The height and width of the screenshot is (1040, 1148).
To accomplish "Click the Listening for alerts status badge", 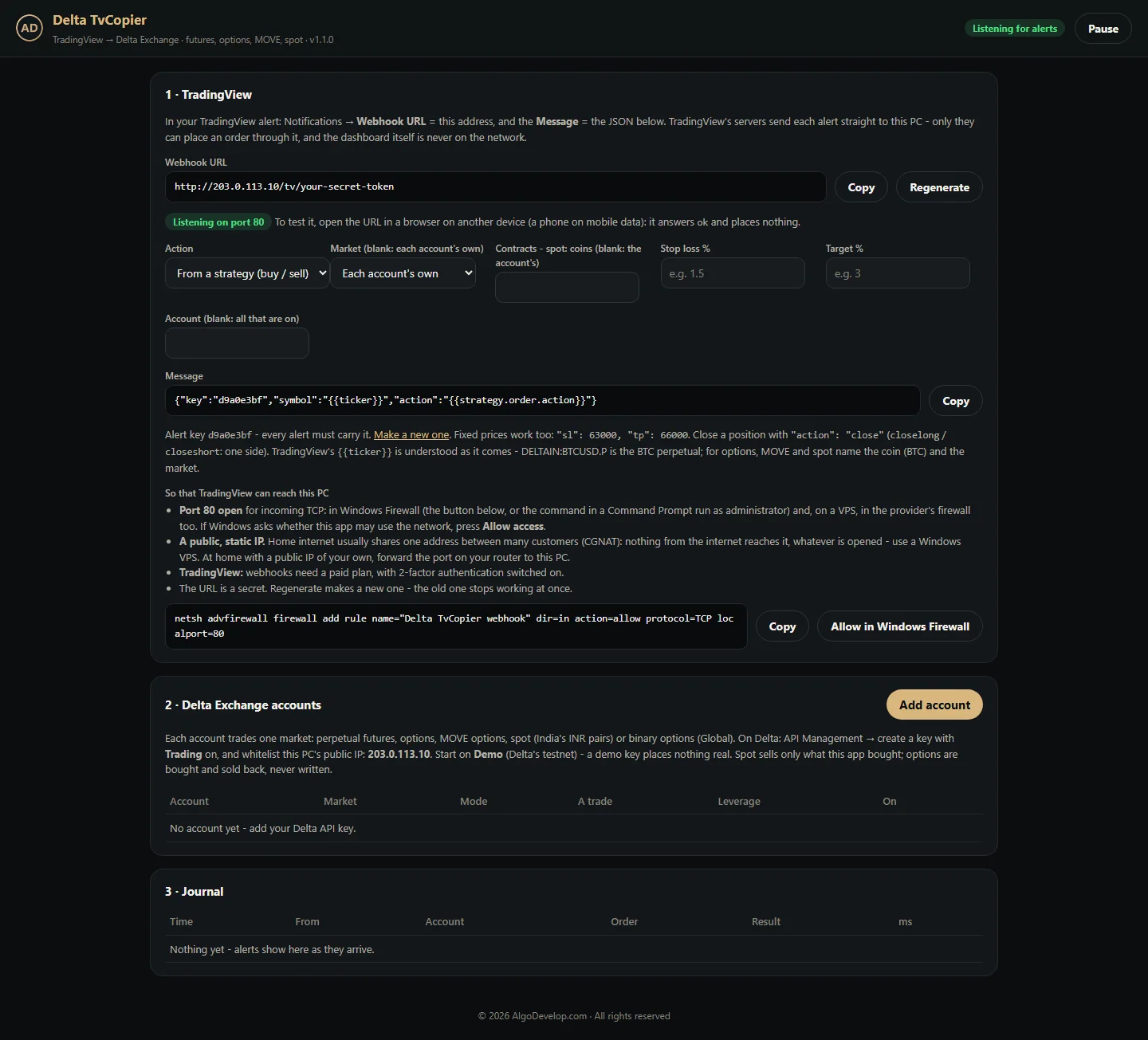I will click(1014, 29).
